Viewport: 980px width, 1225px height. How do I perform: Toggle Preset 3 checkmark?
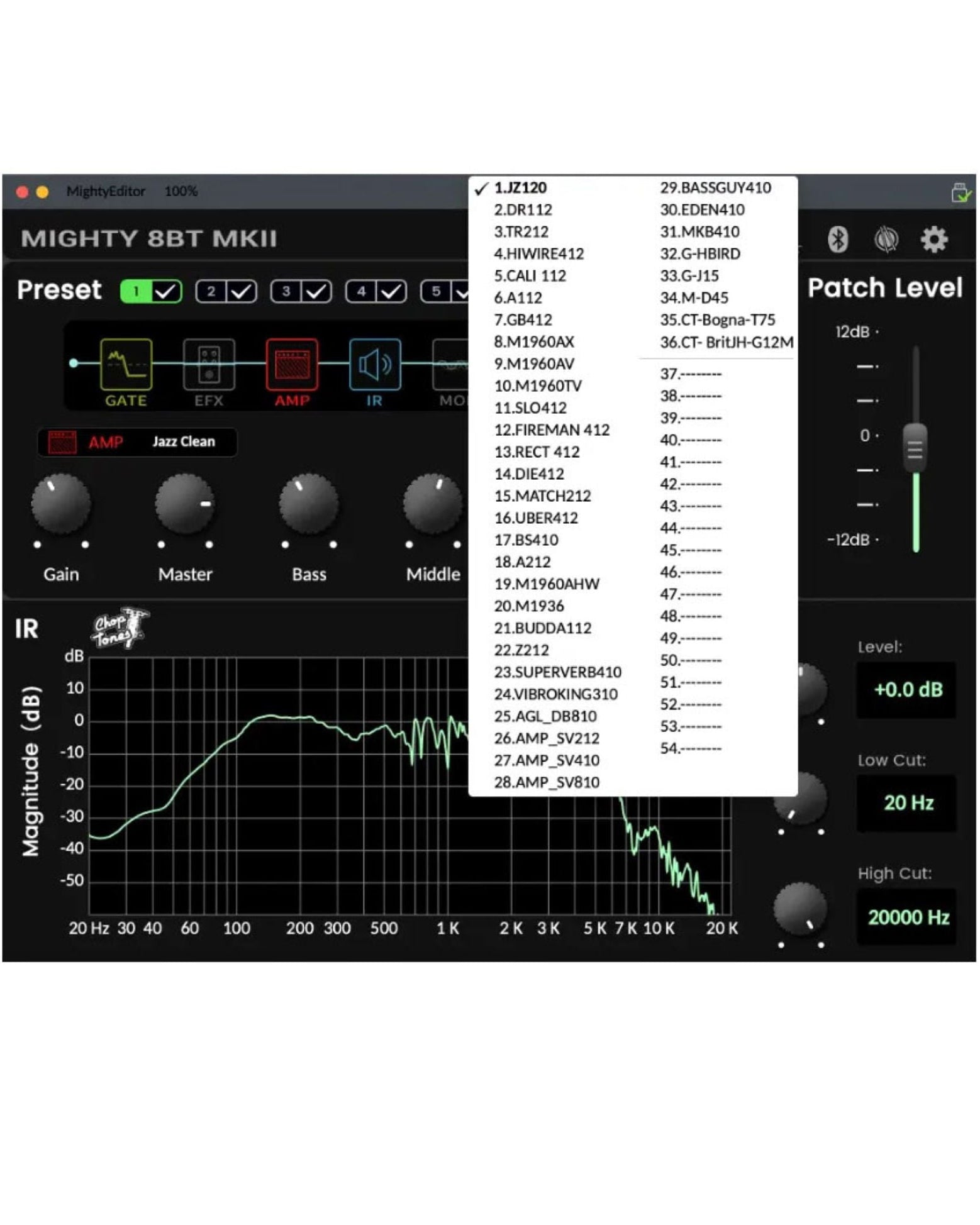tap(316, 292)
